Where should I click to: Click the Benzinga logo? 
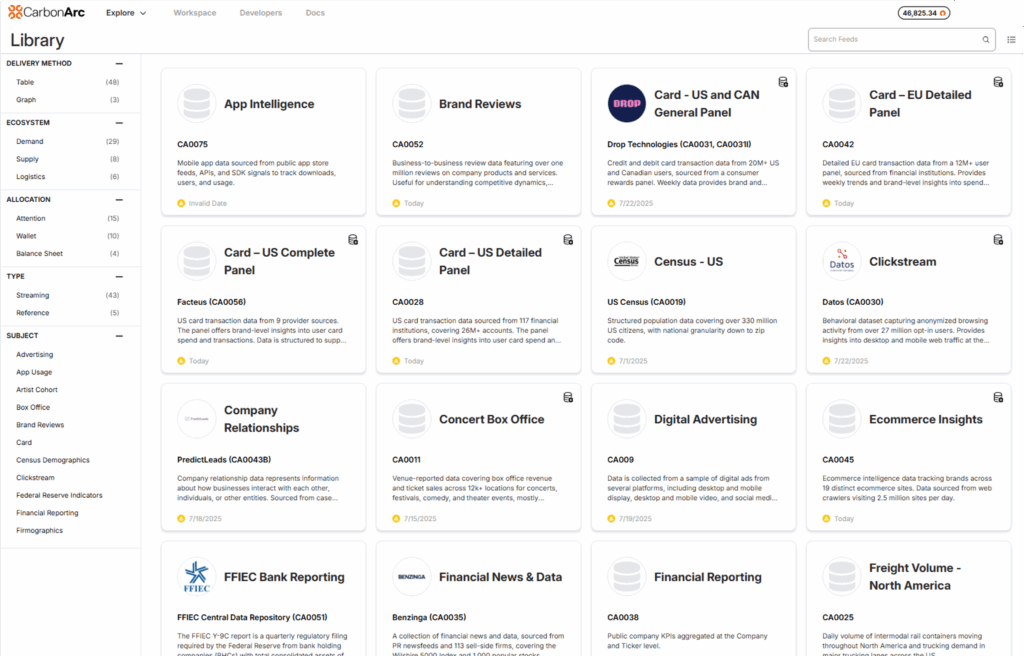411,576
